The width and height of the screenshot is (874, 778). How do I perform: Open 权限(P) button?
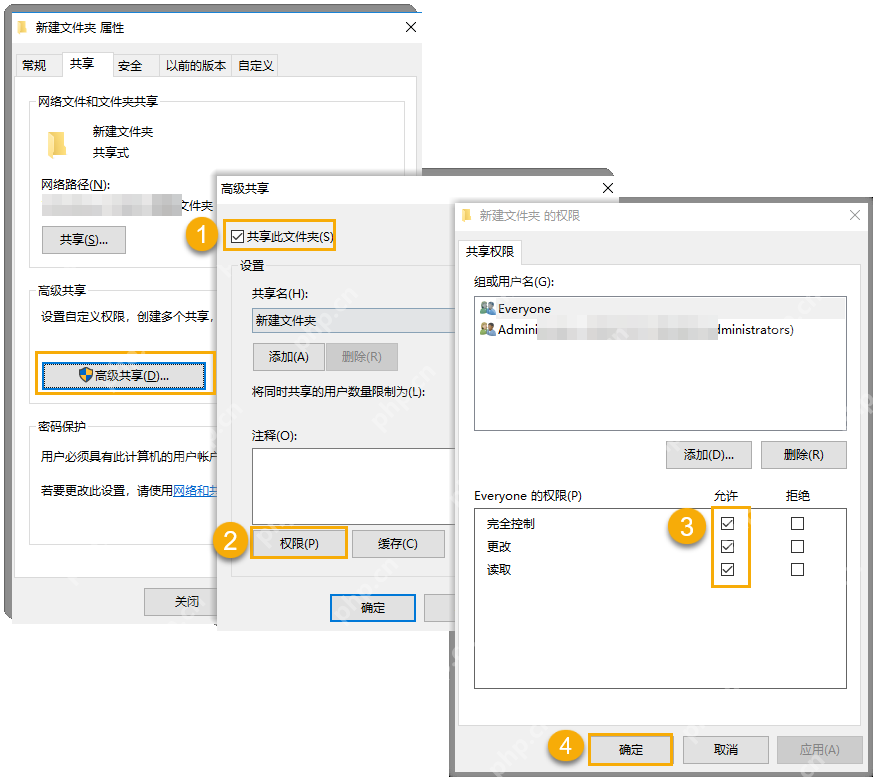299,543
